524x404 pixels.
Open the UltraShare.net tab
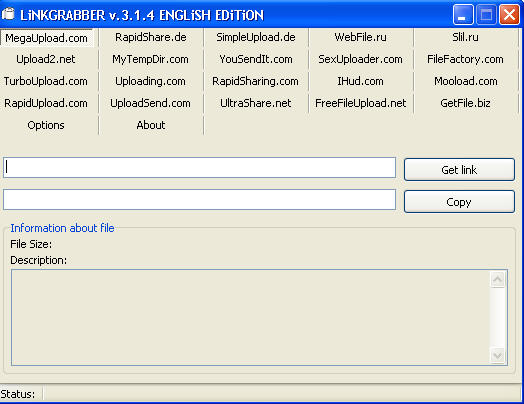pyautogui.click(x=256, y=103)
